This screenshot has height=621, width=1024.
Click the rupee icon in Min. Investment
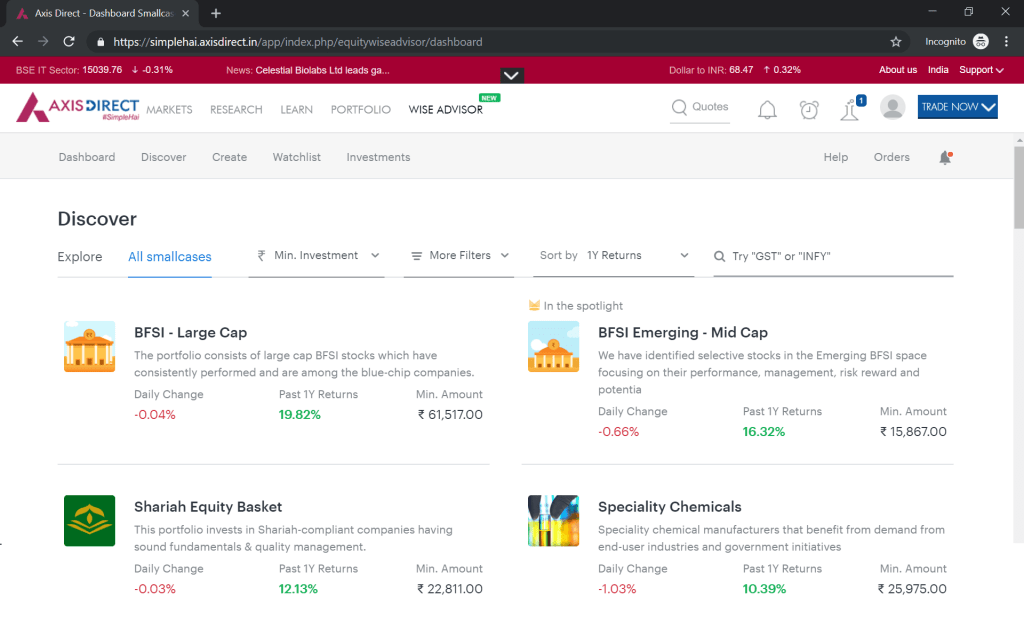click(x=261, y=255)
